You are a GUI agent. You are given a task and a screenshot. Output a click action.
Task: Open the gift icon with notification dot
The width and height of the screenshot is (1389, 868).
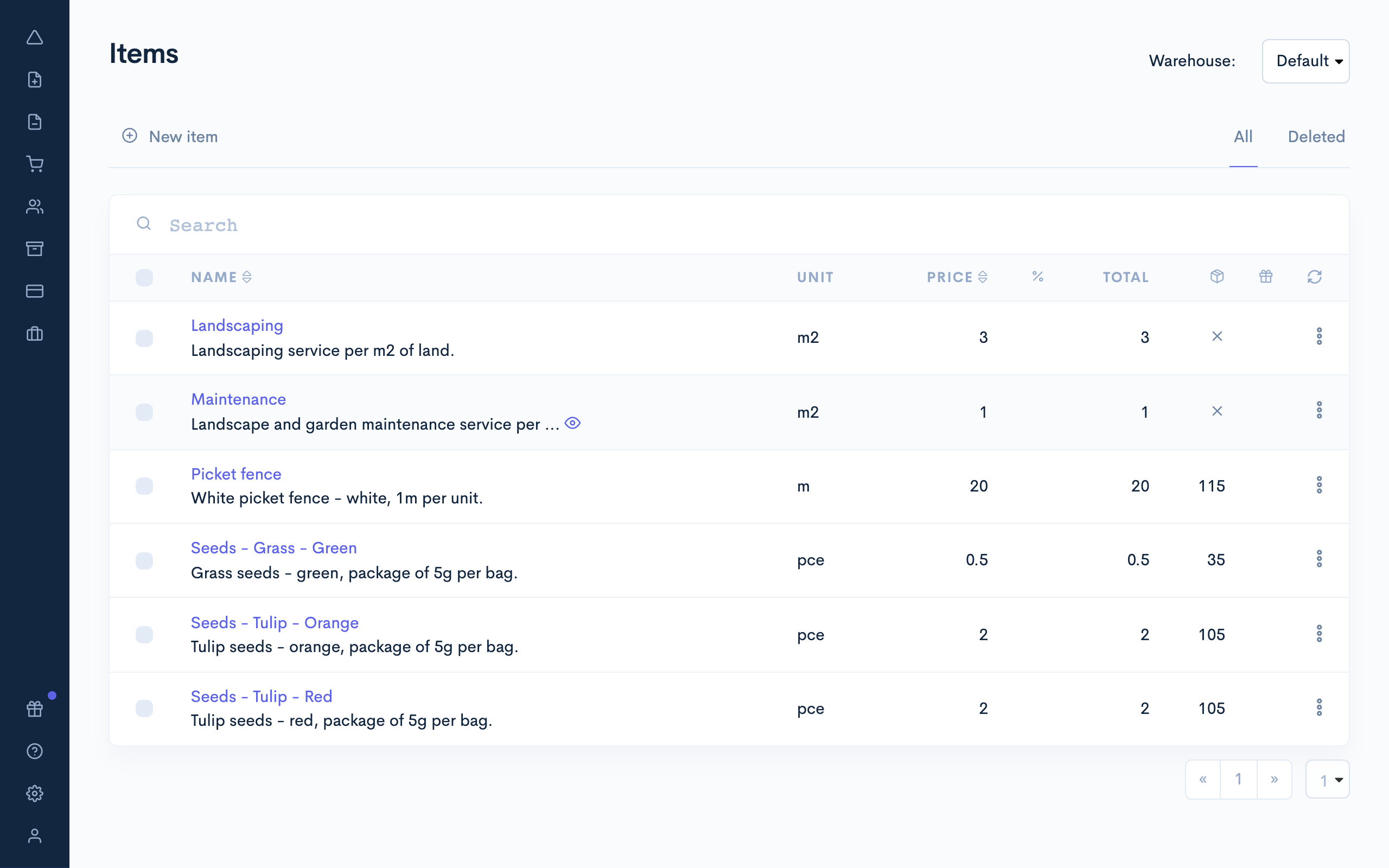[x=34, y=709]
